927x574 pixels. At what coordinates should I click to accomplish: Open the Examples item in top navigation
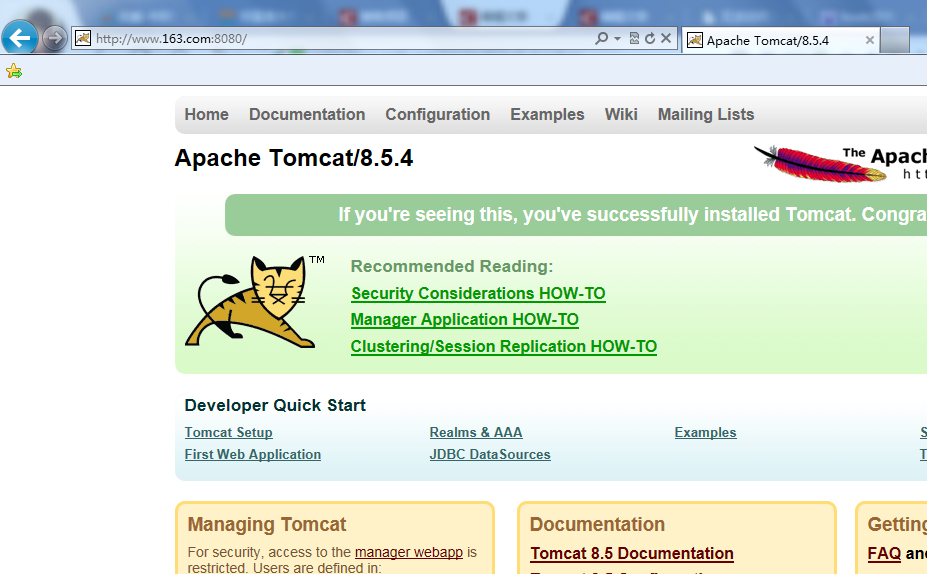pyautogui.click(x=547, y=114)
